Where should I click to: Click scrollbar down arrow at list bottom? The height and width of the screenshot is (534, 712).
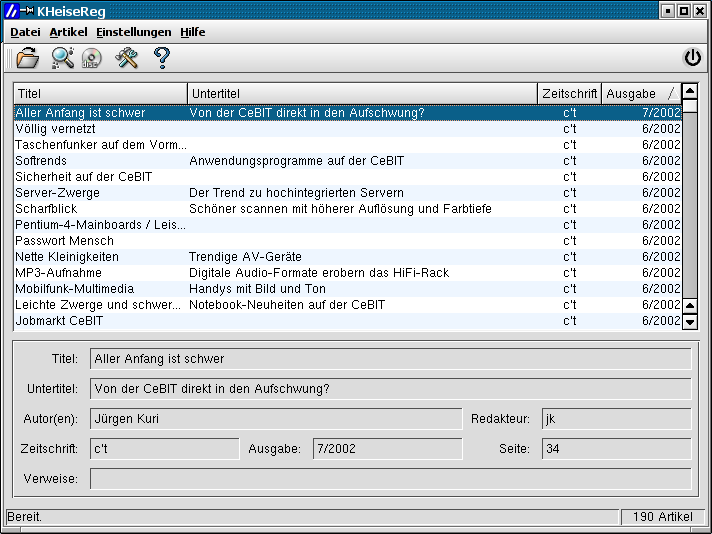(x=690, y=322)
